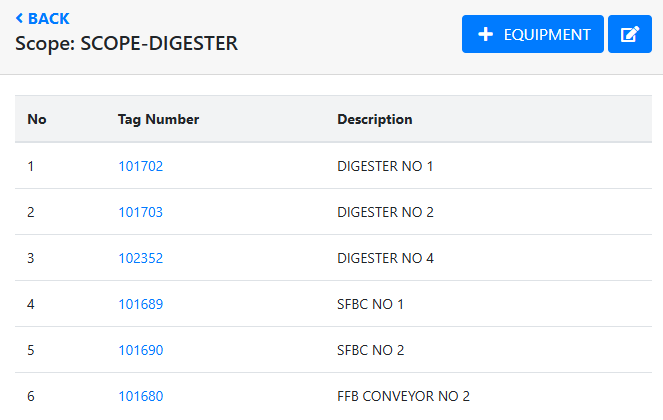Go back using the BACK link

[x=43, y=19]
